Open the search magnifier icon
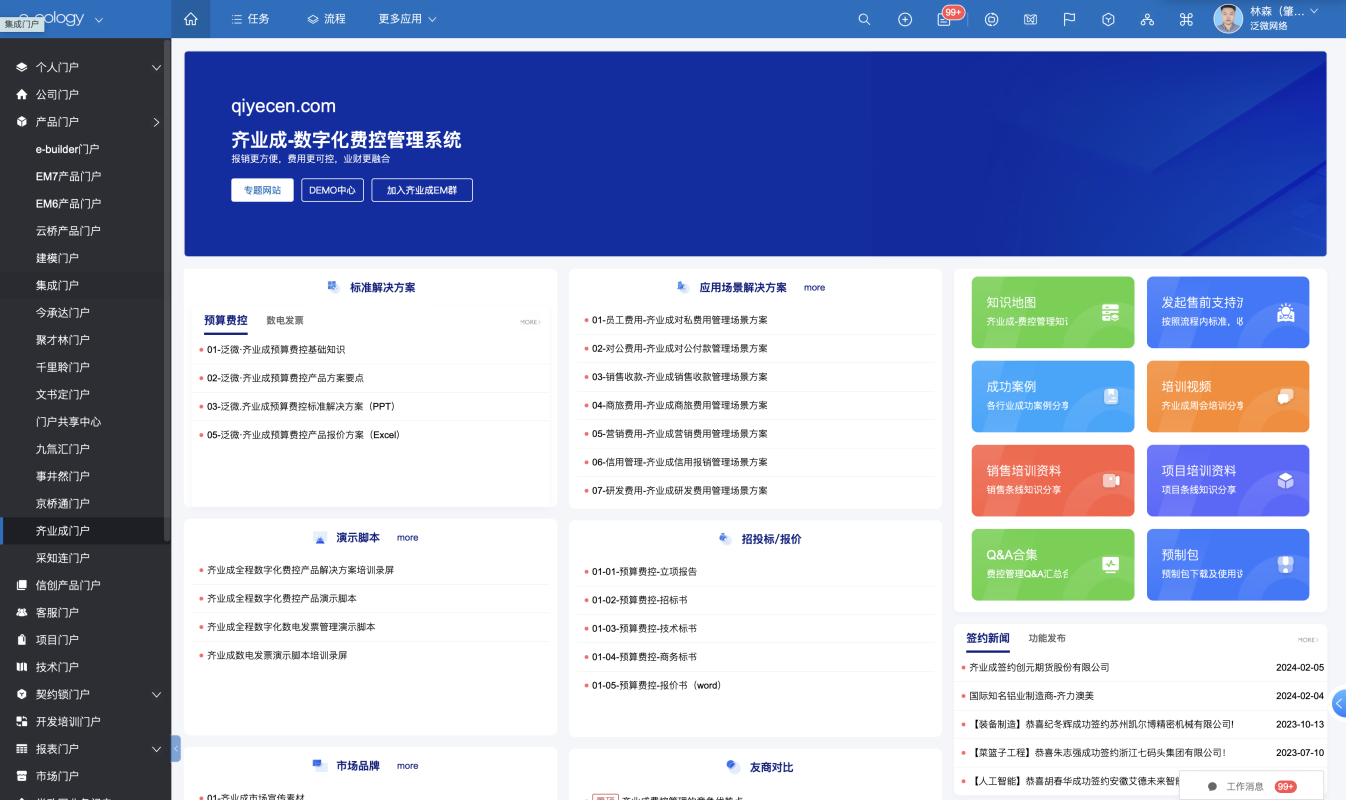This screenshot has height=800, width=1346. (864, 19)
